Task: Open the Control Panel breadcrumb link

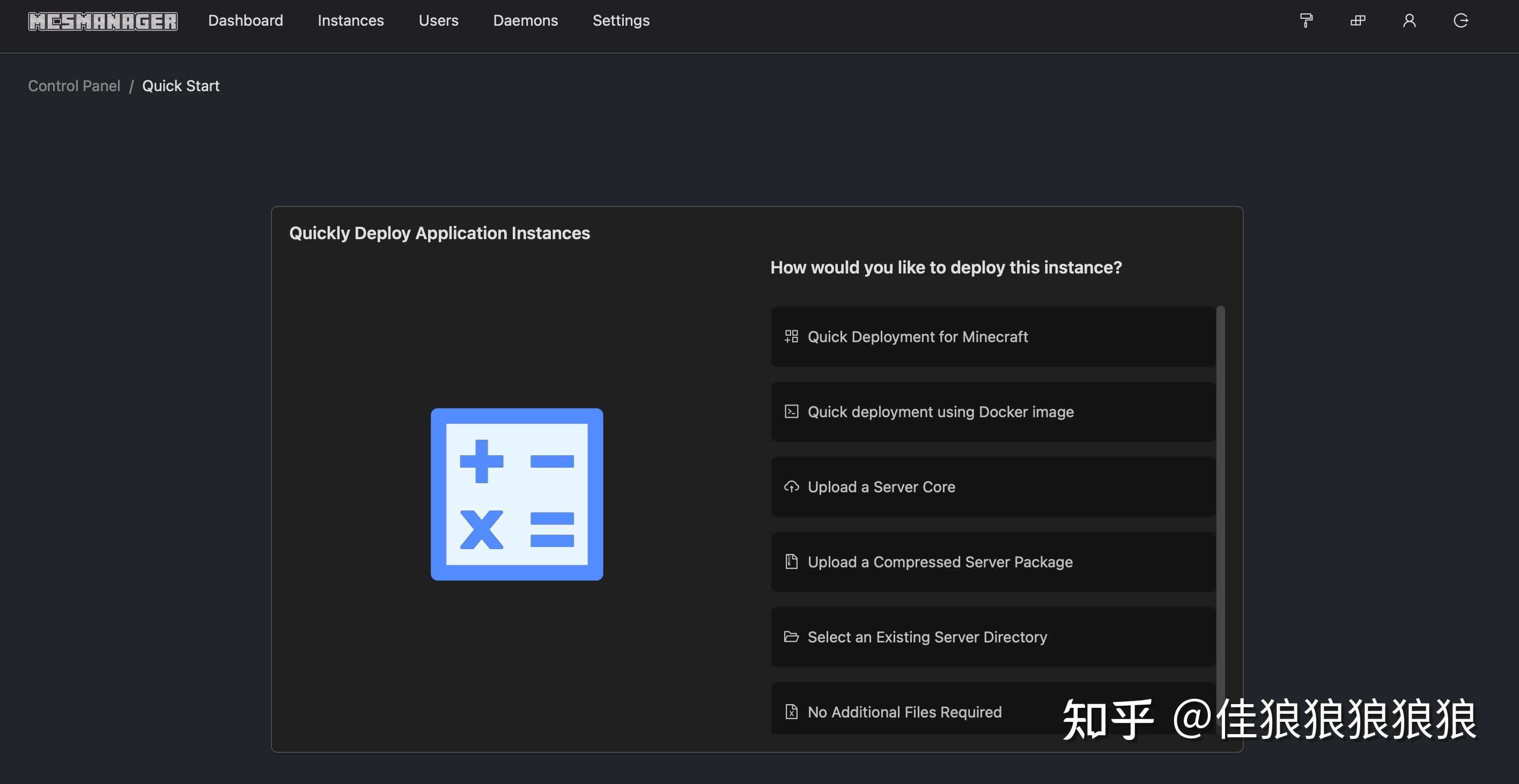Action: coord(73,85)
